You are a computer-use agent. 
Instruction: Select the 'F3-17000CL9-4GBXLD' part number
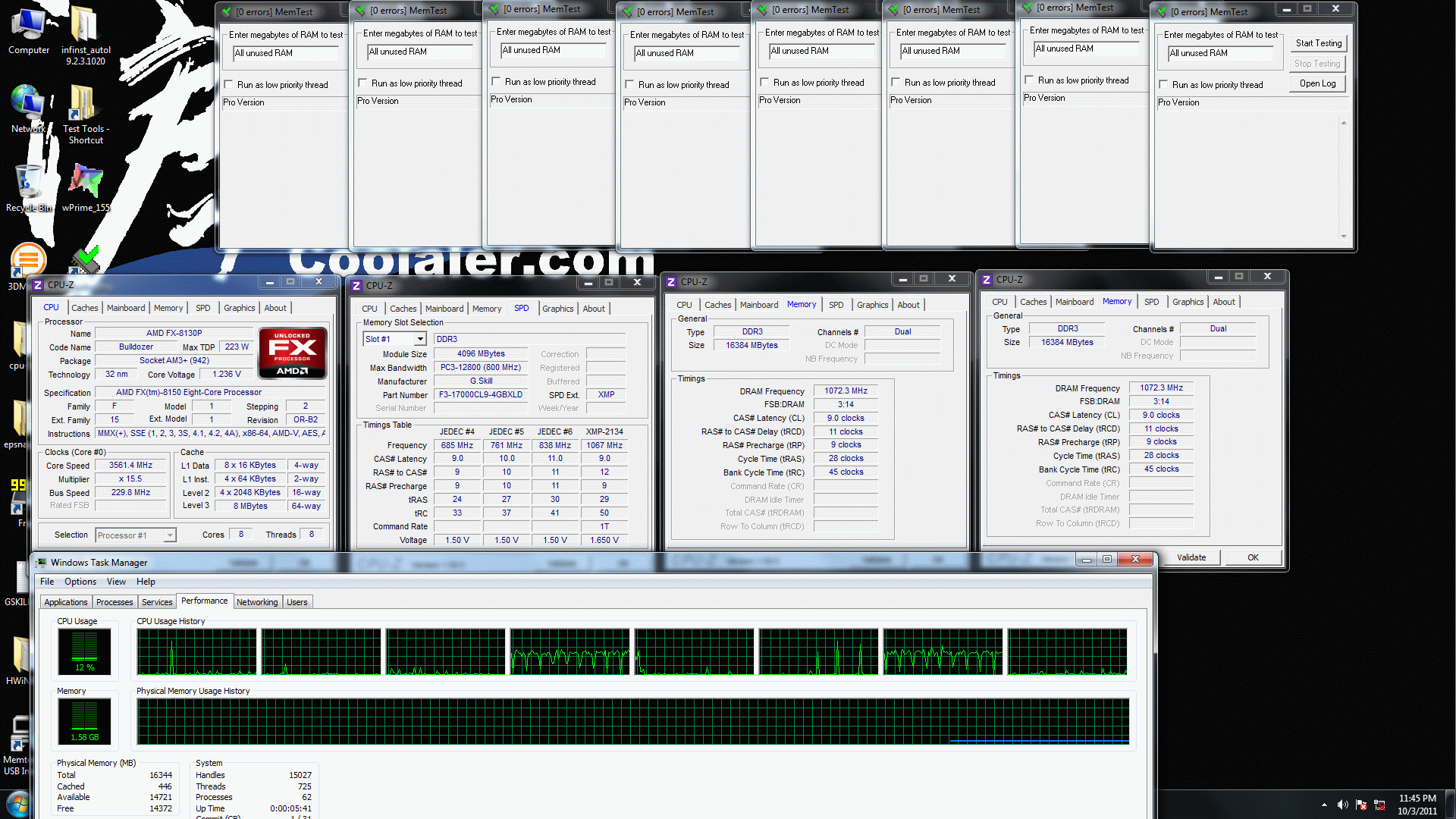coord(480,394)
